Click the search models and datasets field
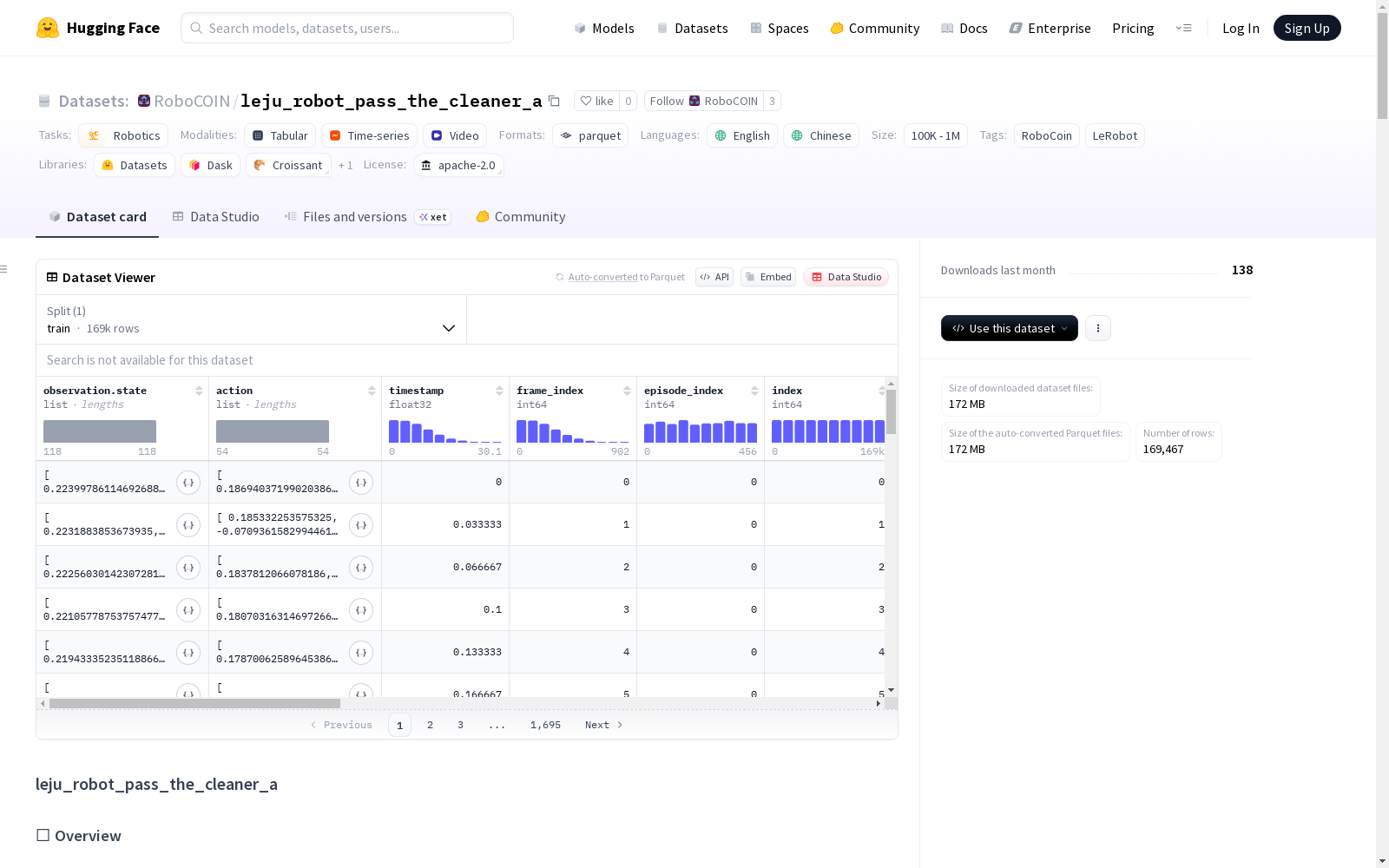 click(x=347, y=28)
